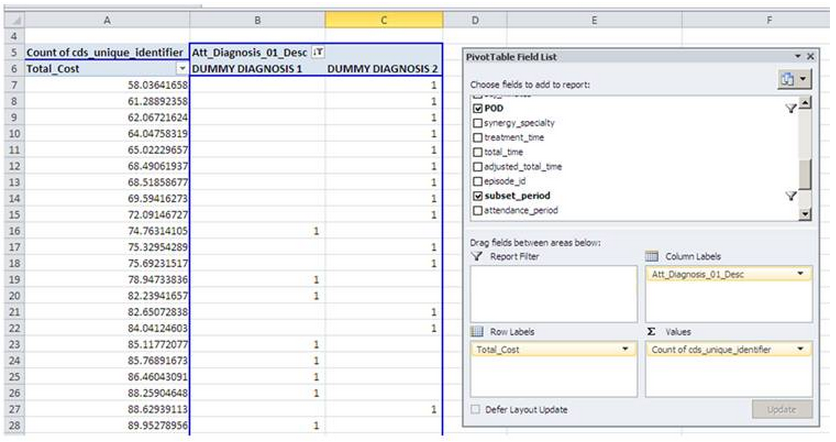
Task: Uncheck the subset_period field checkbox
Action: click(x=478, y=196)
